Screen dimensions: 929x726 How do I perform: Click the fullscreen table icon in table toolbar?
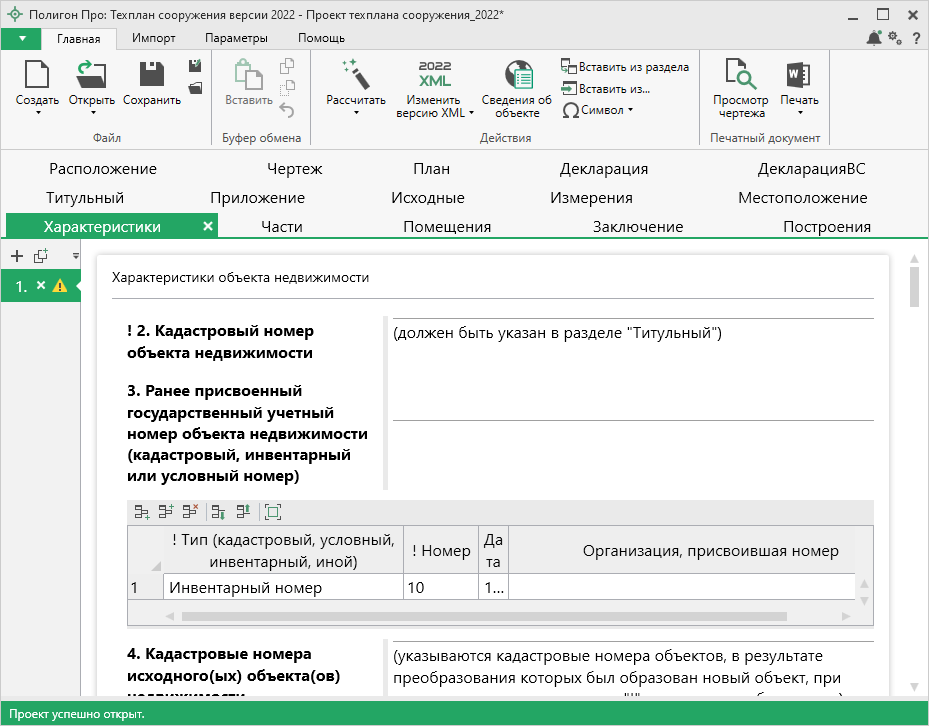pos(272,512)
